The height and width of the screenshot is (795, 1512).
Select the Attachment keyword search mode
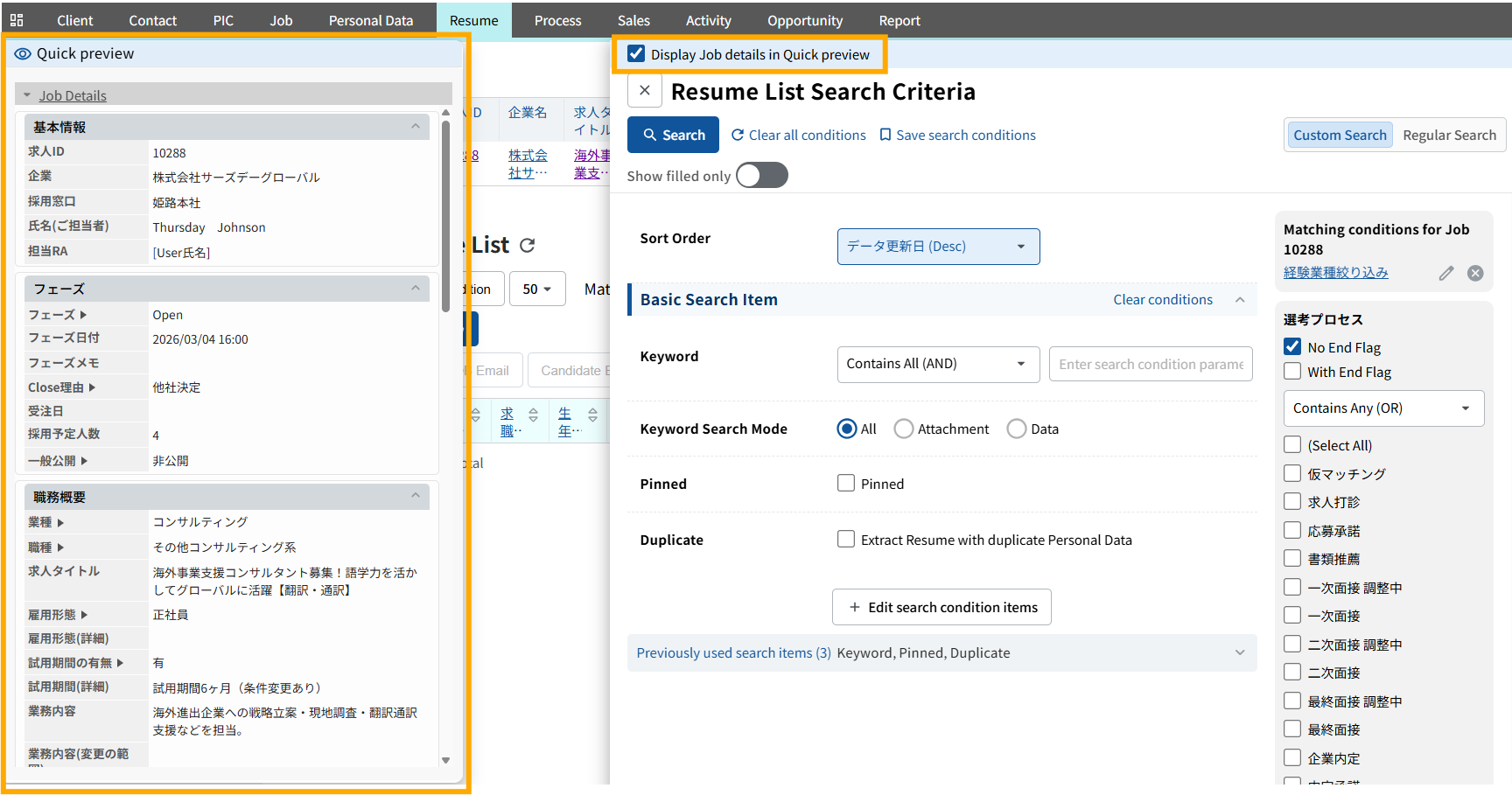pyautogui.click(x=904, y=429)
